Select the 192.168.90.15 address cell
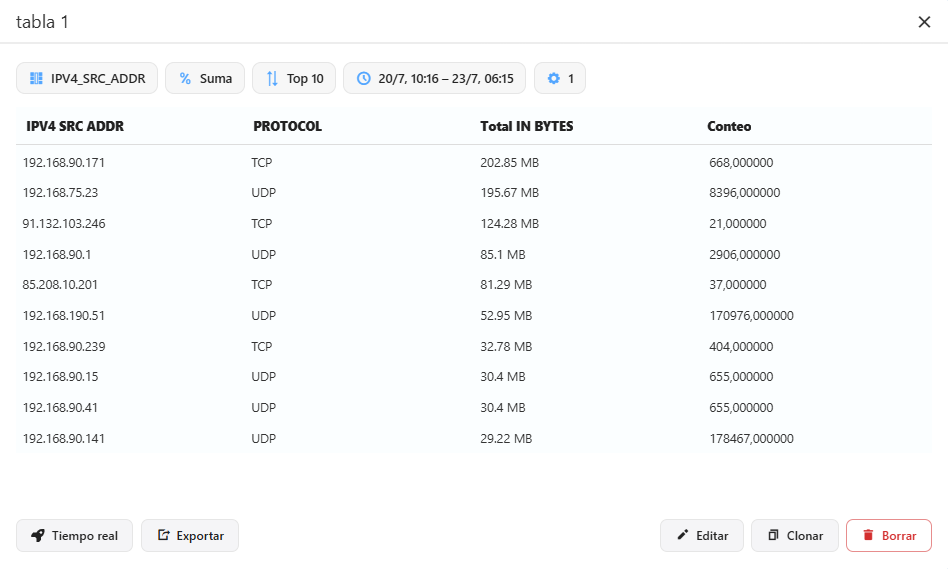Image resolution: width=948 pixels, height=569 pixels. tap(60, 377)
